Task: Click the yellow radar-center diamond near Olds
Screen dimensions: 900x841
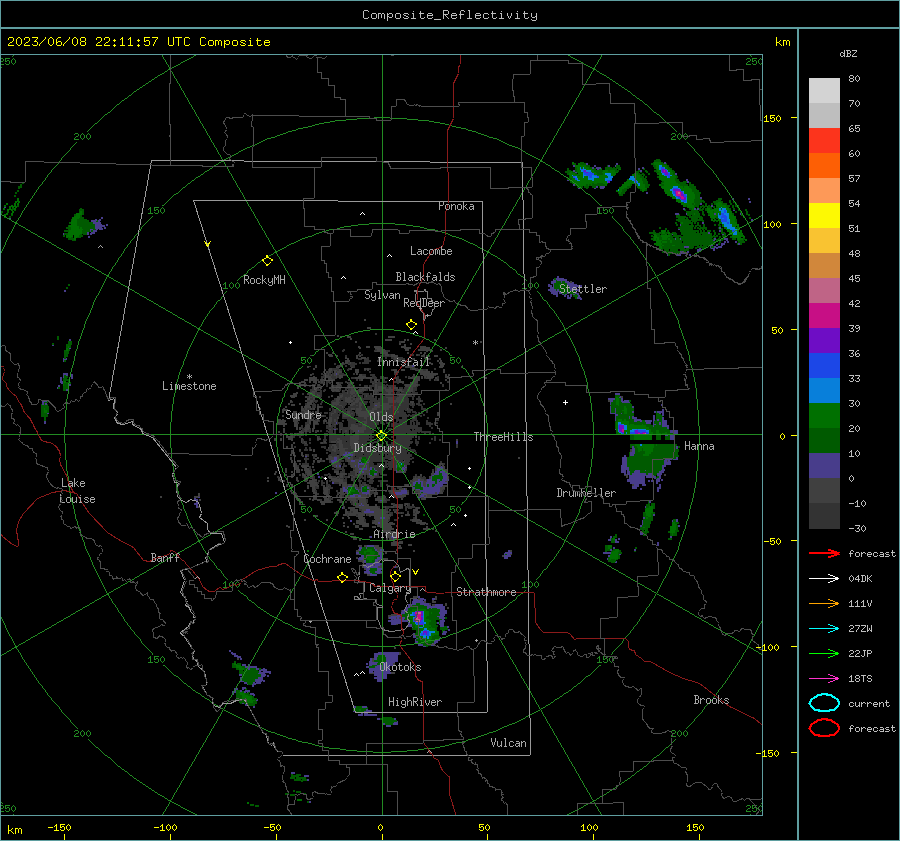Action: [382, 436]
